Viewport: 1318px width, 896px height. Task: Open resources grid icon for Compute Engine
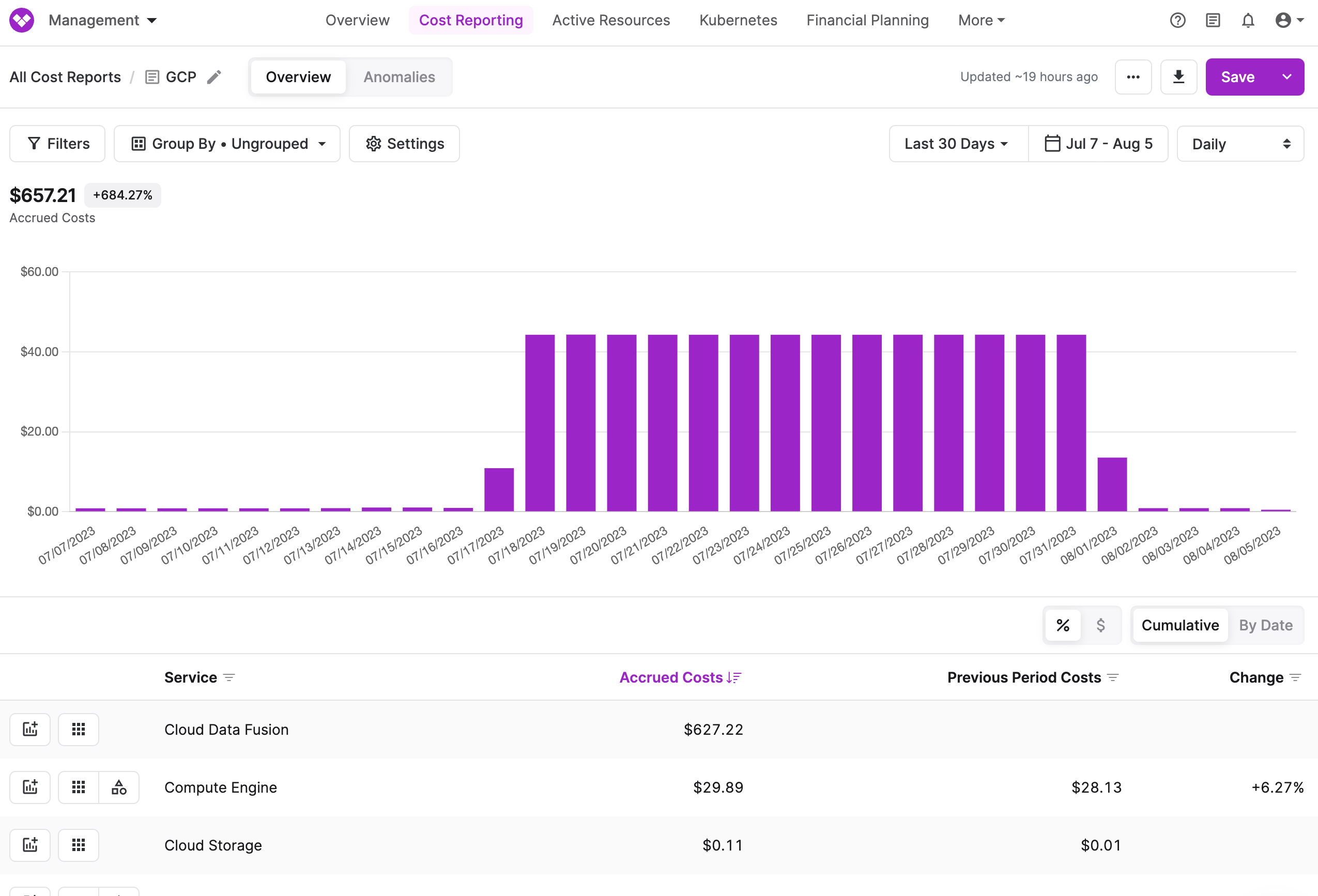78,787
